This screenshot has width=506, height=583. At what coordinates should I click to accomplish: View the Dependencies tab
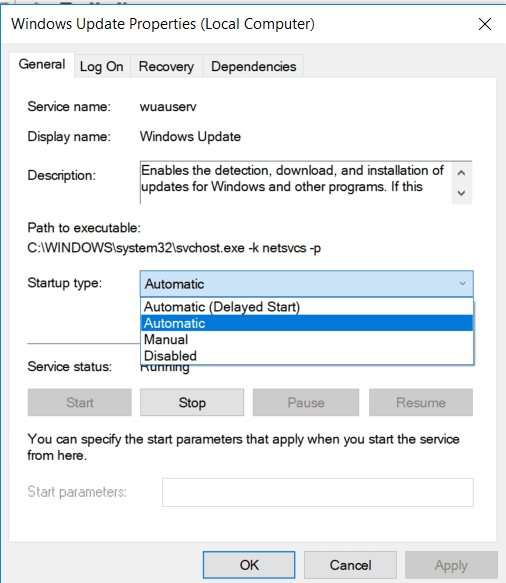(254, 67)
